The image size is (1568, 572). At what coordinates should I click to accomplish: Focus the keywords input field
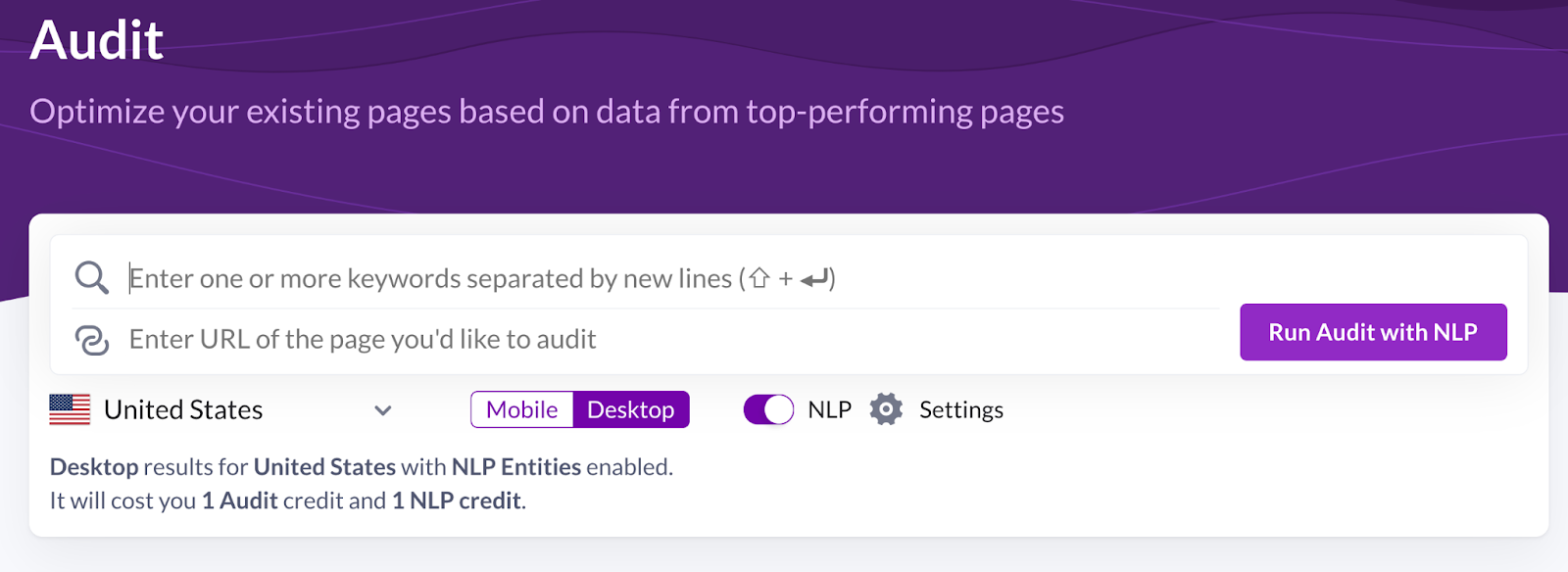click(672, 278)
